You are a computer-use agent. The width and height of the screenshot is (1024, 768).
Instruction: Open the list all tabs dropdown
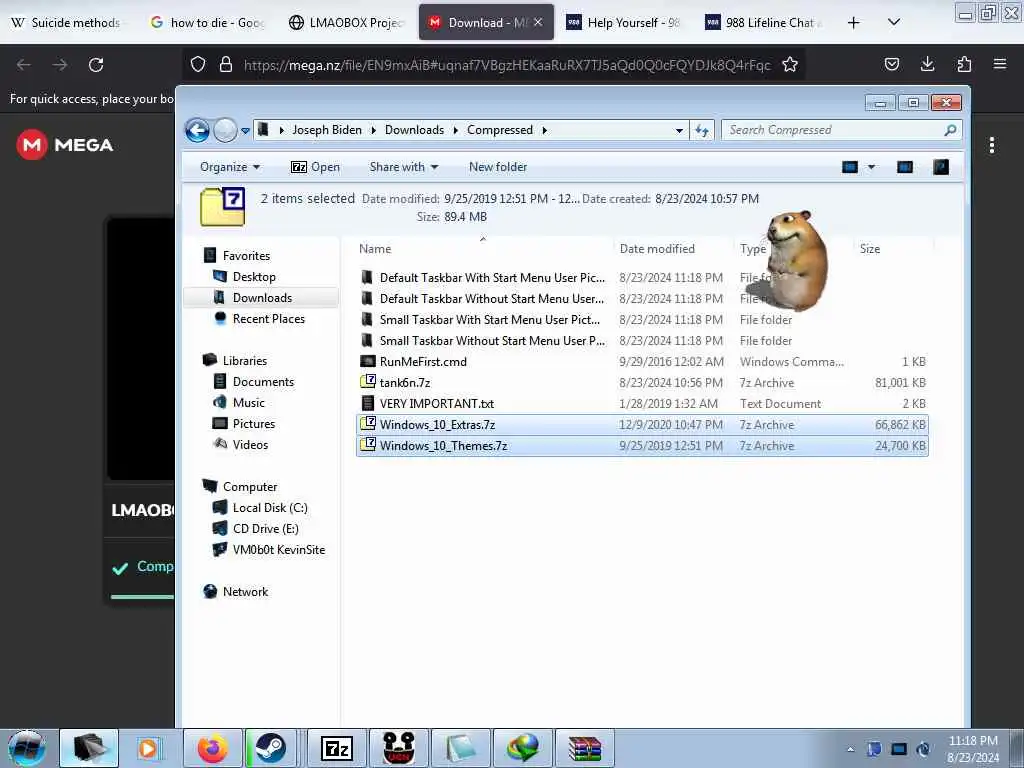894,22
